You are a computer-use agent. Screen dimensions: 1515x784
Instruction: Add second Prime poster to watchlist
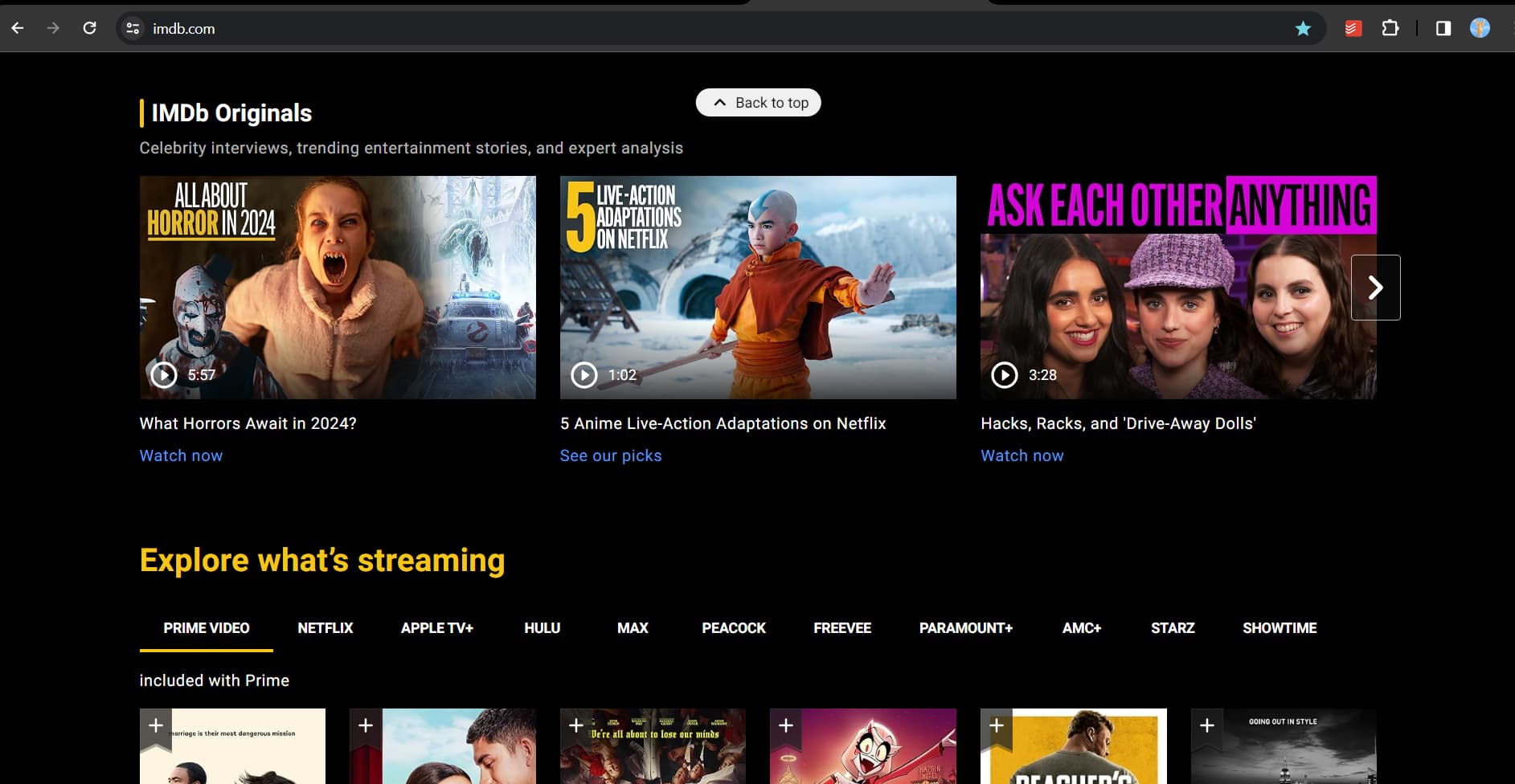(x=366, y=727)
